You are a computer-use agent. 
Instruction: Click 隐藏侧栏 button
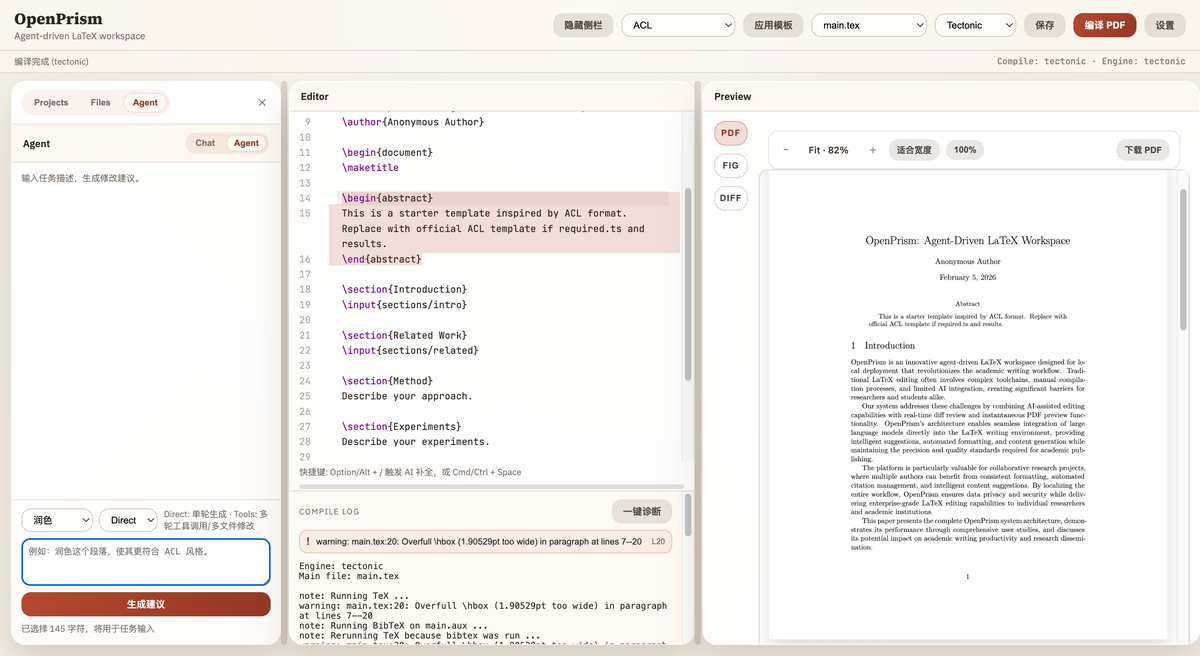(583, 25)
